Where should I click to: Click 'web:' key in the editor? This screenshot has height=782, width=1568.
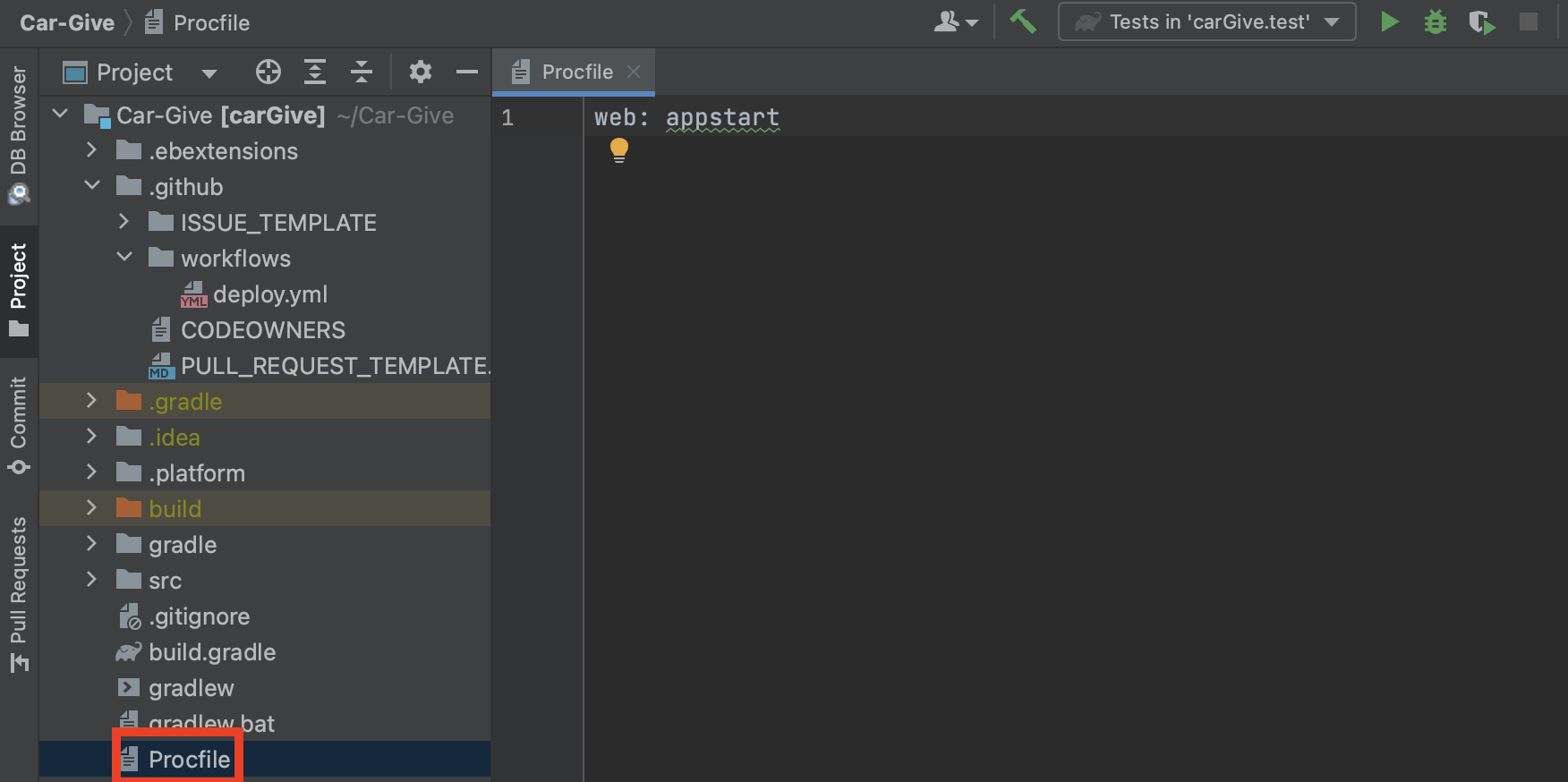[621, 117]
